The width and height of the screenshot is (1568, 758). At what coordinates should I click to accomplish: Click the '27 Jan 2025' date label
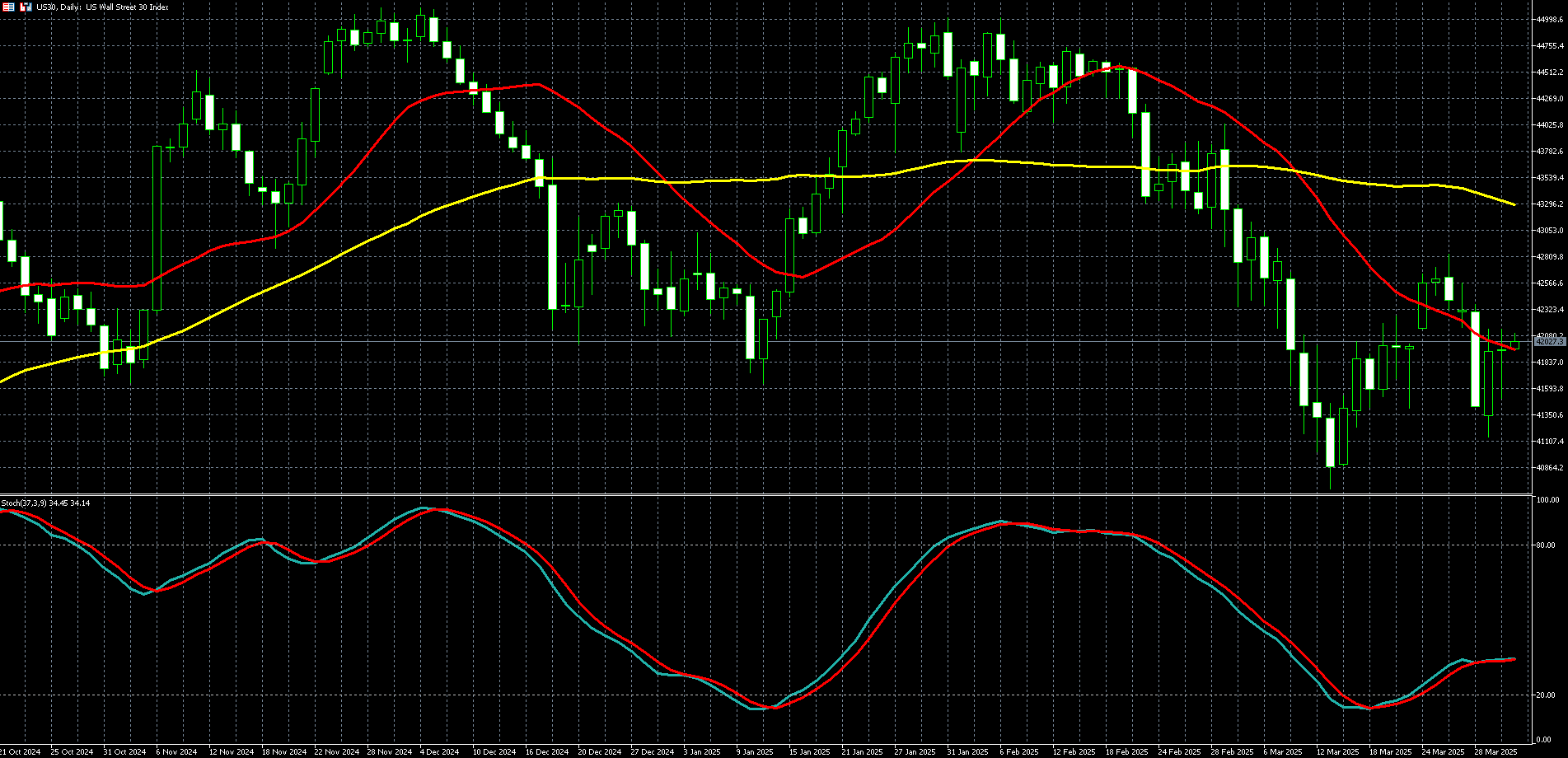click(915, 752)
